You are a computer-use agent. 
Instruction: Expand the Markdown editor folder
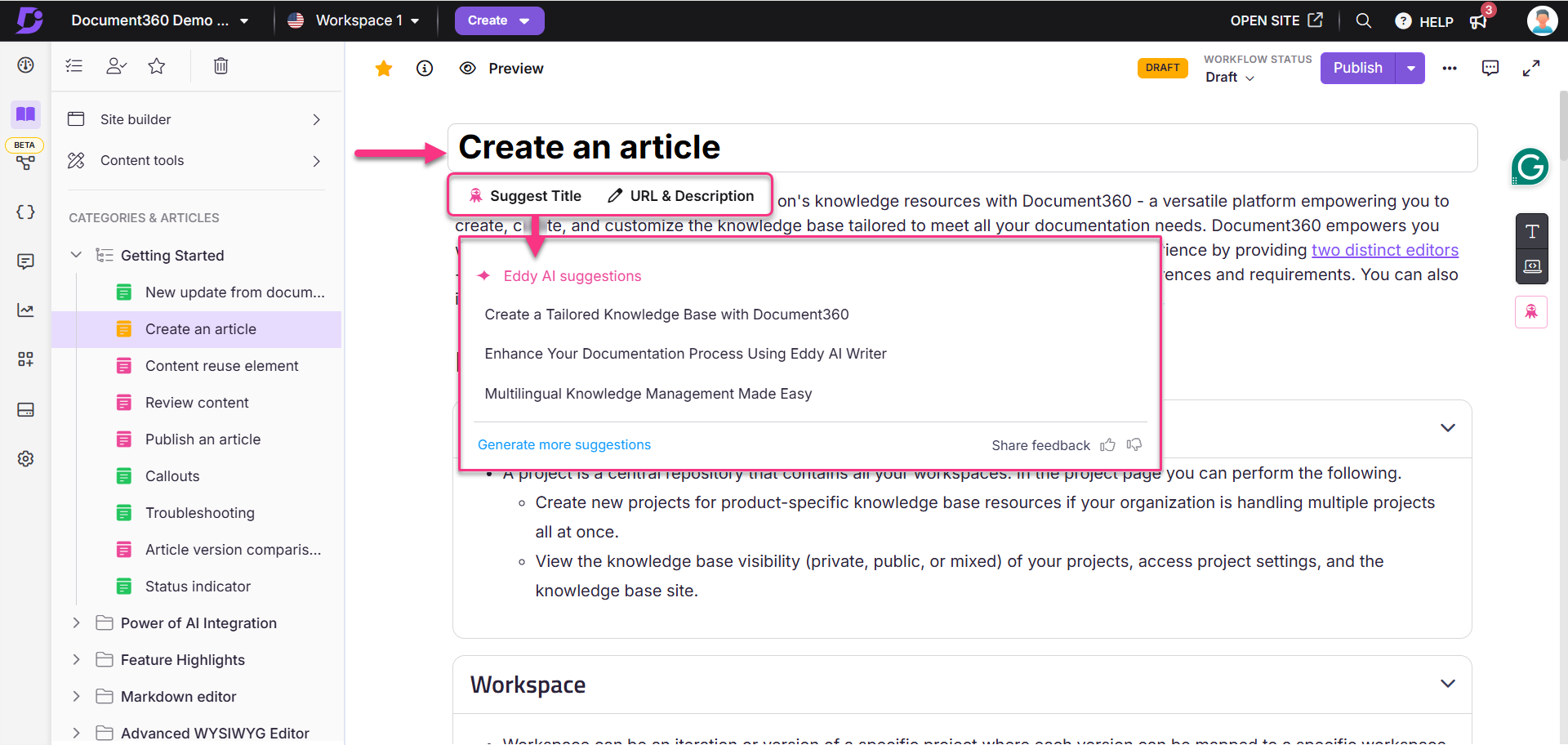(x=76, y=696)
